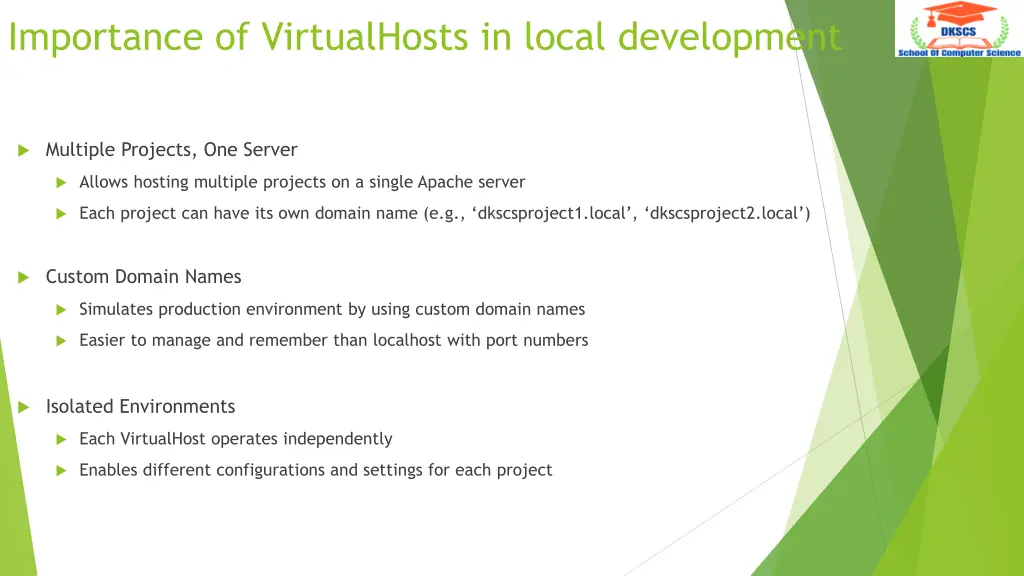Click the bullet arrow beside 'Allows hosting multiple projects'

[x=61, y=183]
